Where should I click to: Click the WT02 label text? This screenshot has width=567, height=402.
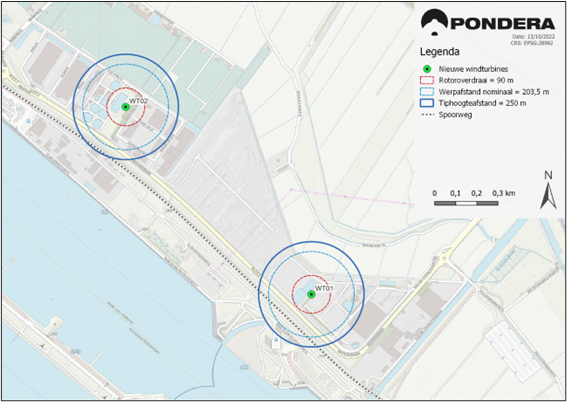(138, 101)
